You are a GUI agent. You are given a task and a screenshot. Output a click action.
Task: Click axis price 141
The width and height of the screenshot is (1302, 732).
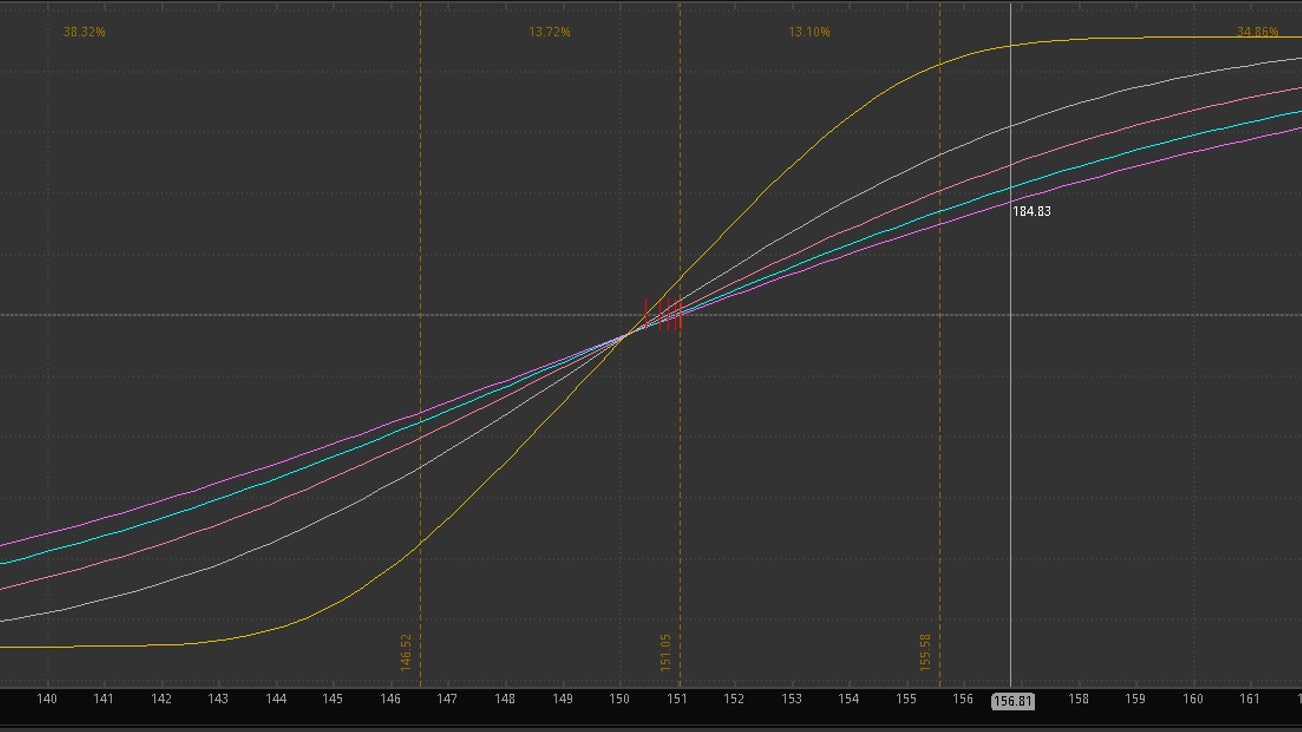point(104,699)
